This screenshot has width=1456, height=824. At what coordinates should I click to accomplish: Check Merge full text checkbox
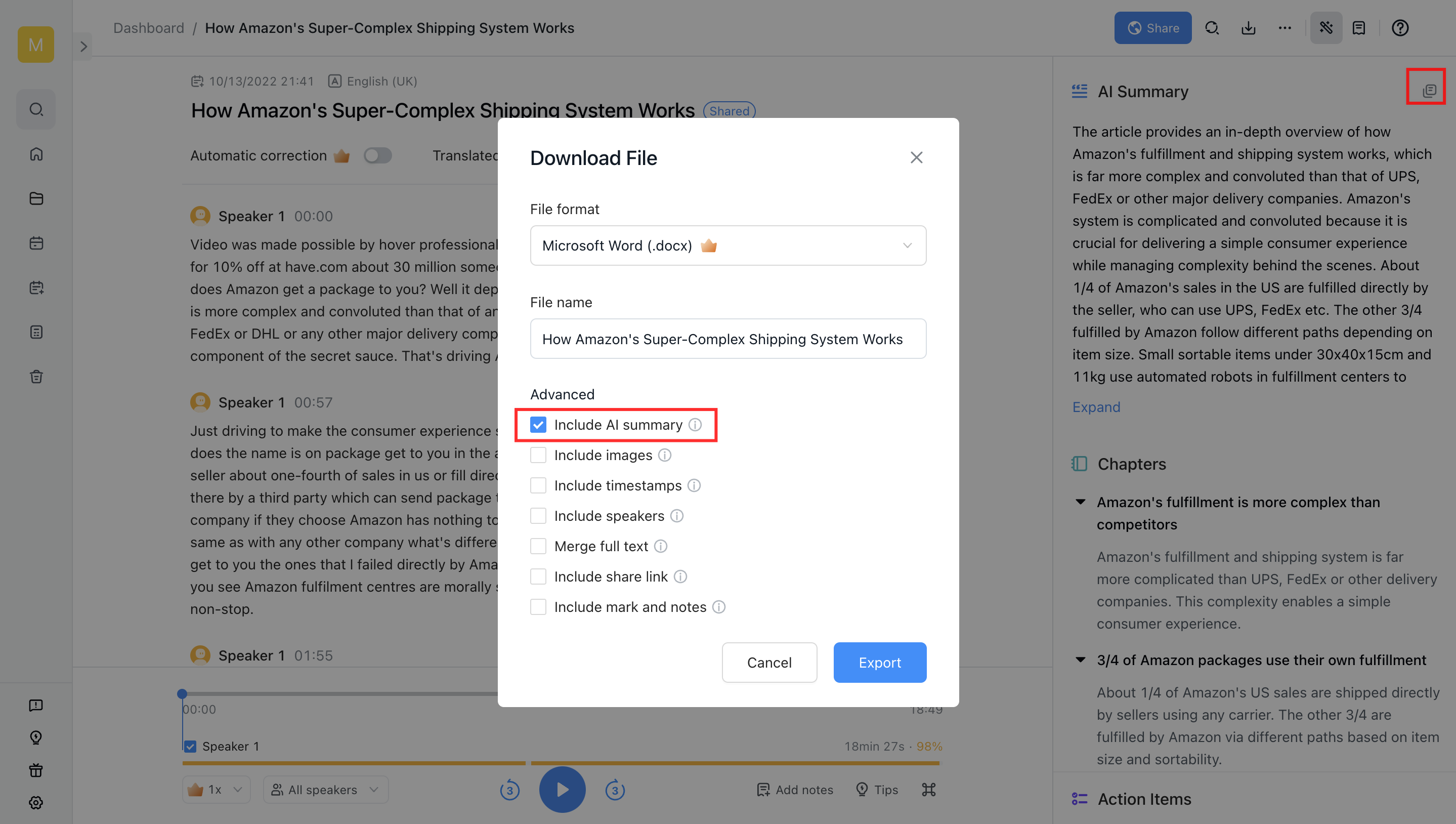[538, 546]
